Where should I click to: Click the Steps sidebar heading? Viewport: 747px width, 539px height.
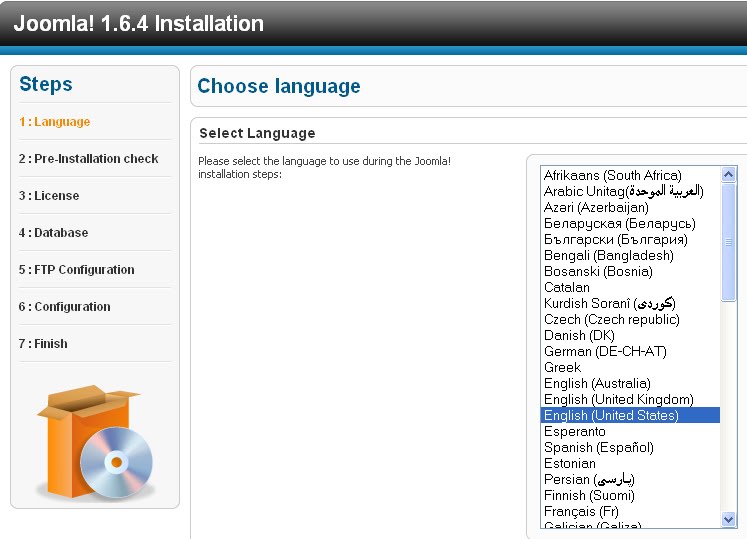point(46,84)
